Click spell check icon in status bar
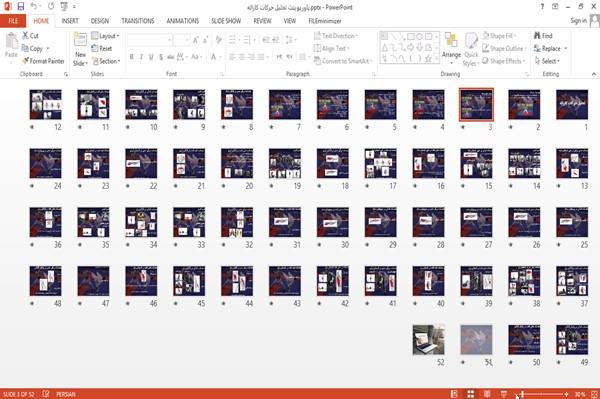This screenshot has height=399, width=600. pos(46,394)
